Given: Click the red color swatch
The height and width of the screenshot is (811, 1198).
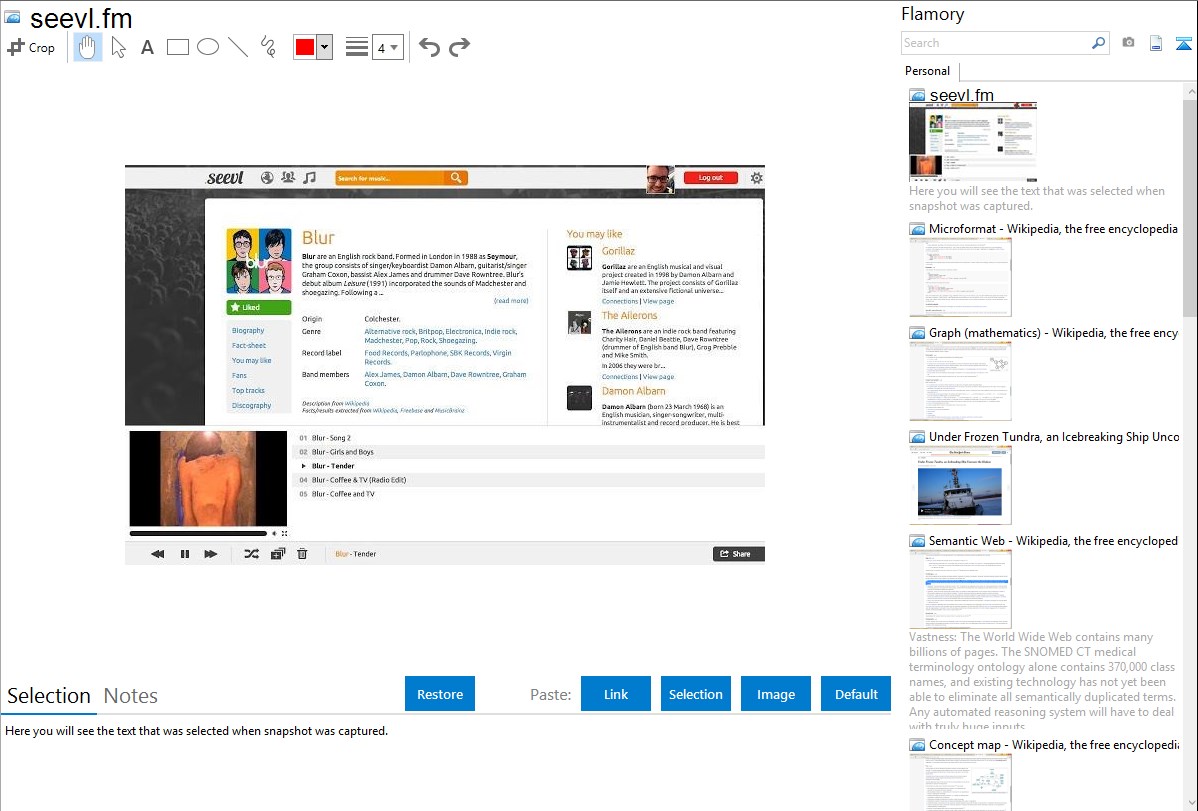Looking at the screenshot, I should 304,47.
